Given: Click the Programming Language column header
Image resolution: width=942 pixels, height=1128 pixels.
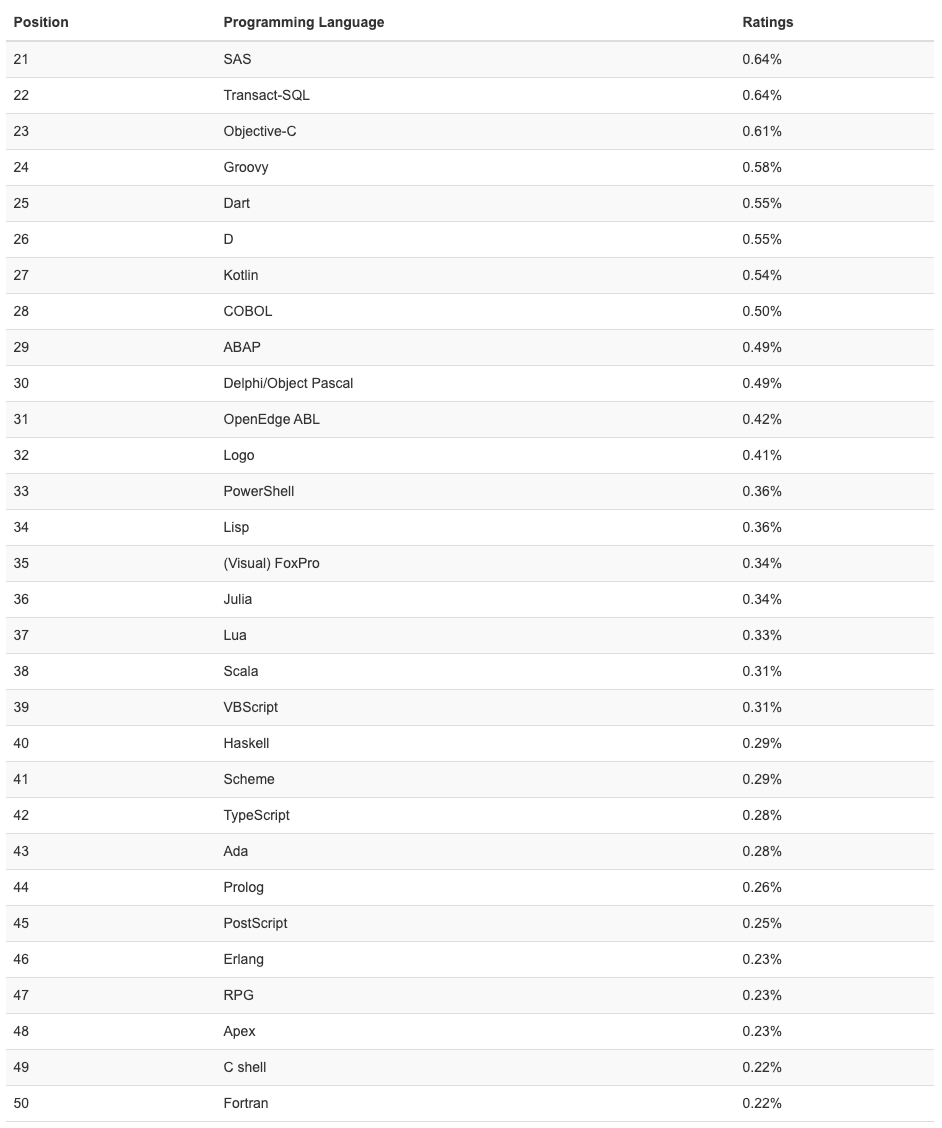Looking at the screenshot, I should click(x=303, y=22).
